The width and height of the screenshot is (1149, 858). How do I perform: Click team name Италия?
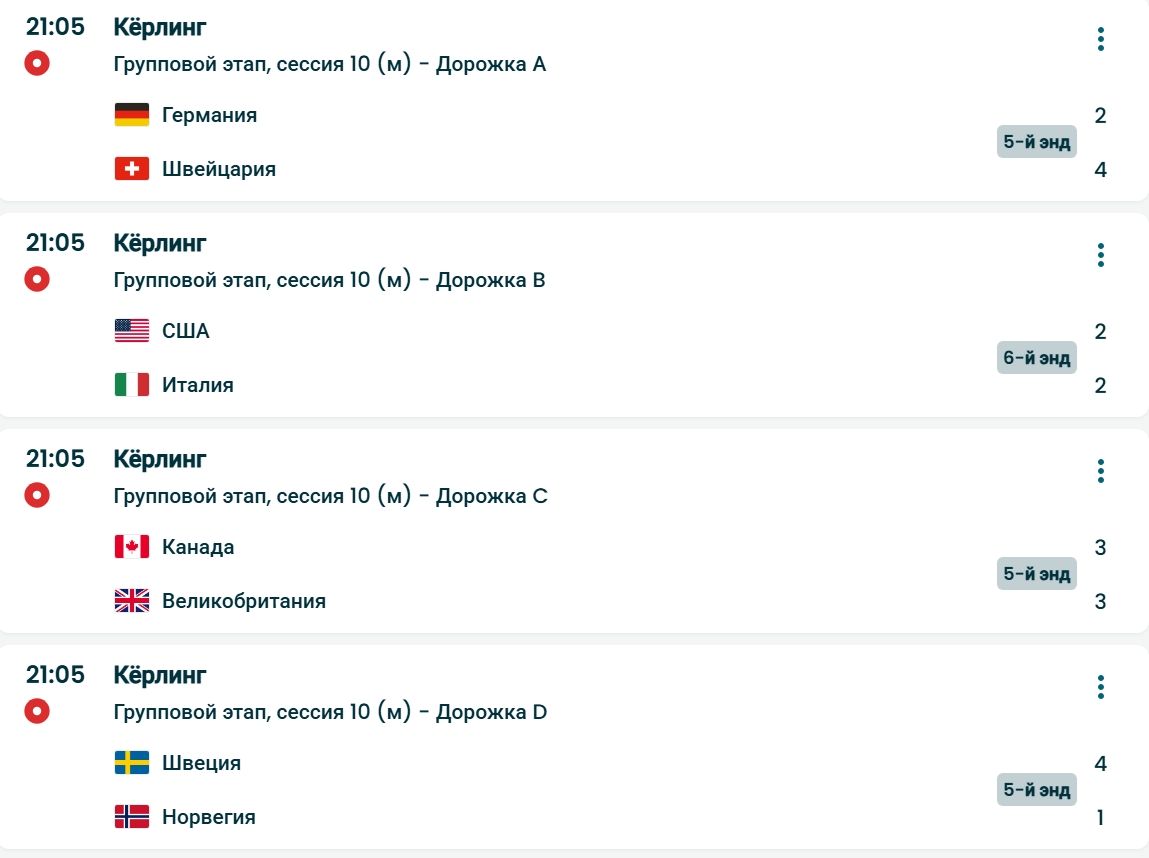tap(198, 385)
